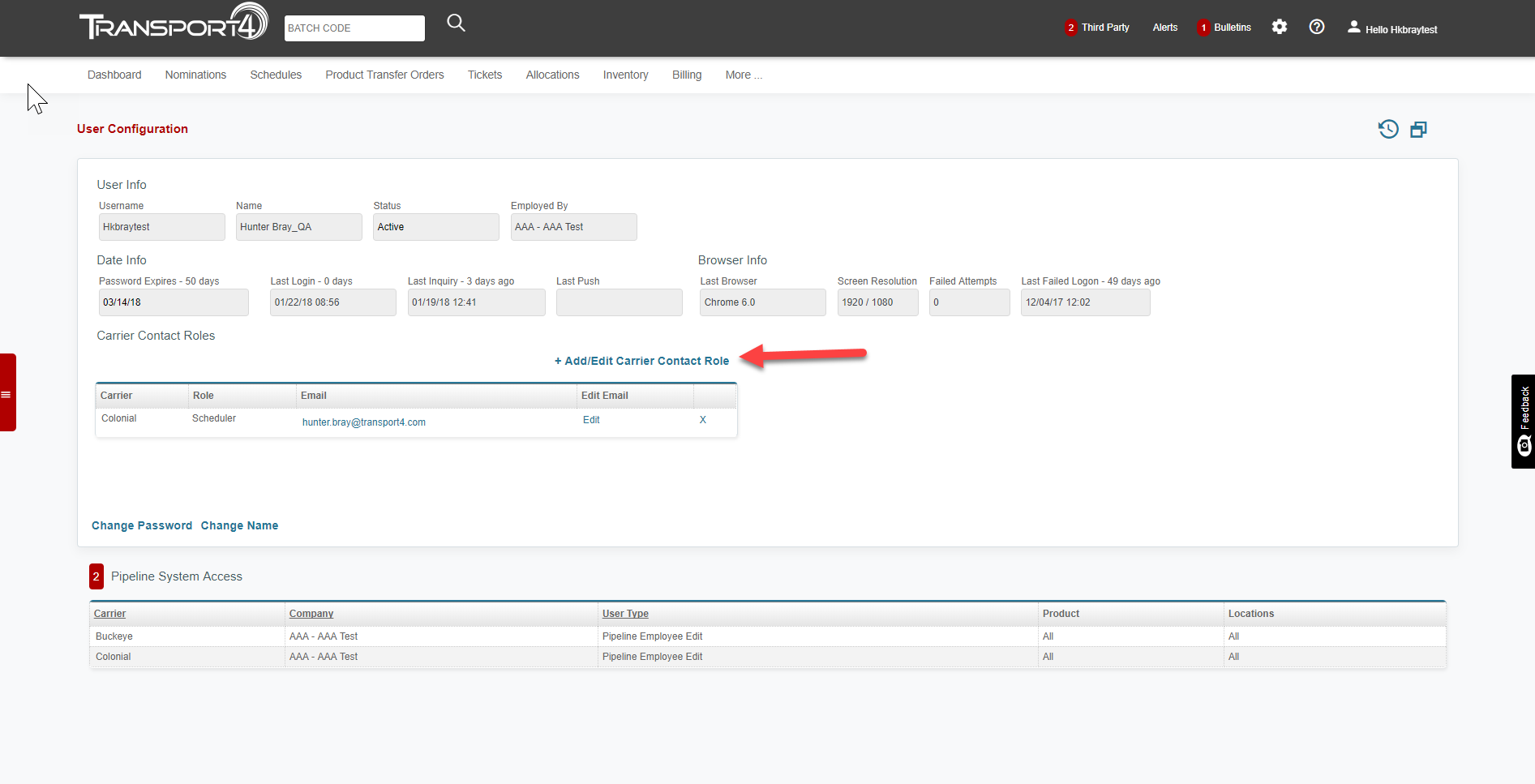Sort the table by User Type column
This screenshot has width=1535, height=784.
624,613
